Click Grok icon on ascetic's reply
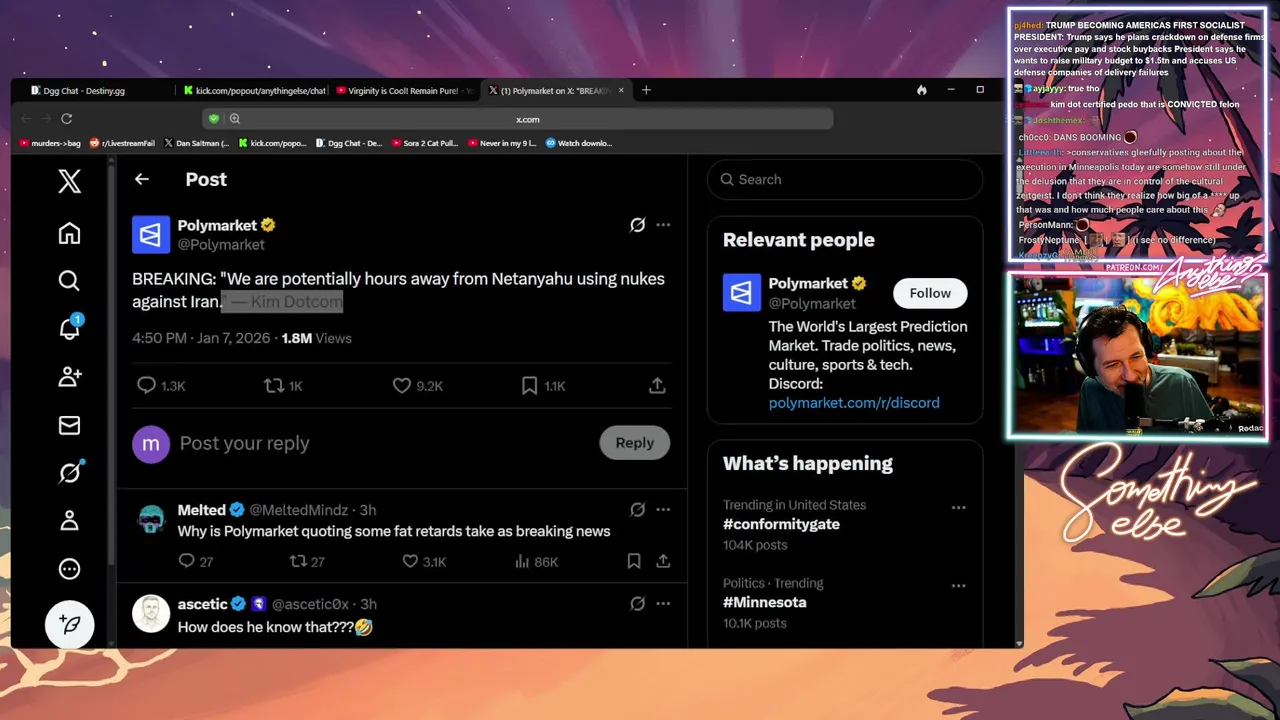 point(637,604)
